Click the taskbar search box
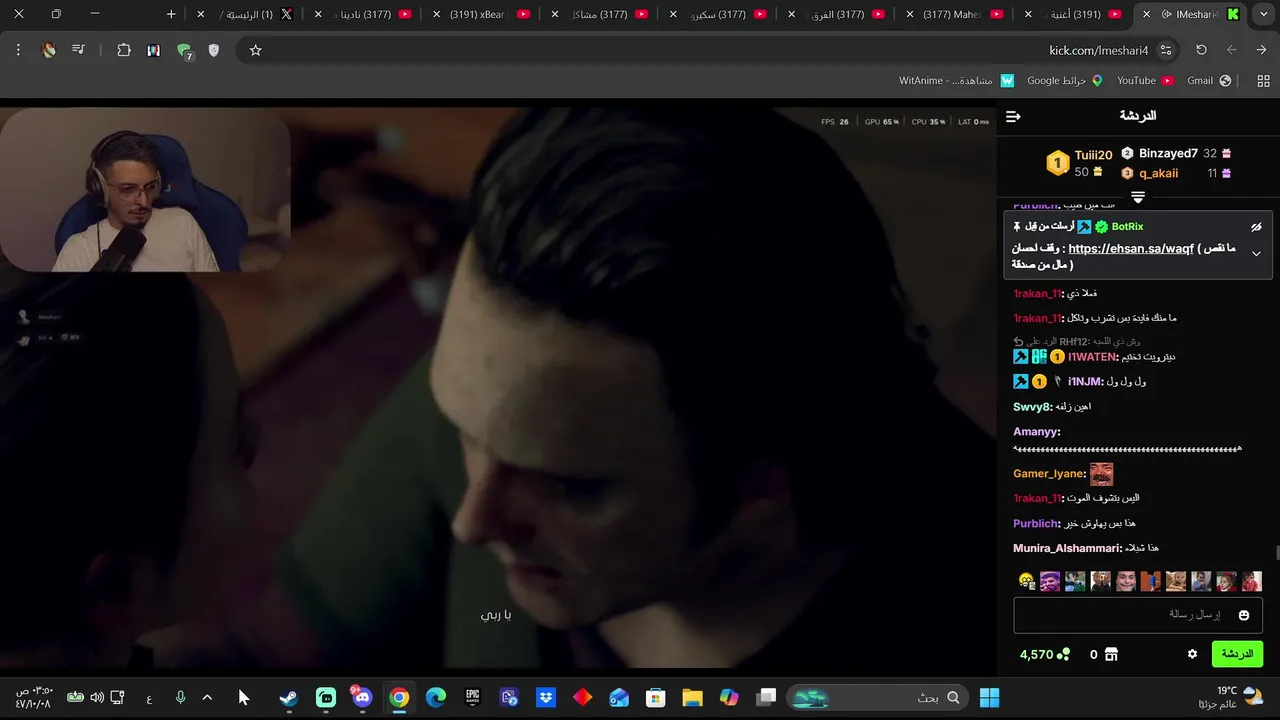1280x720 pixels. (878, 697)
